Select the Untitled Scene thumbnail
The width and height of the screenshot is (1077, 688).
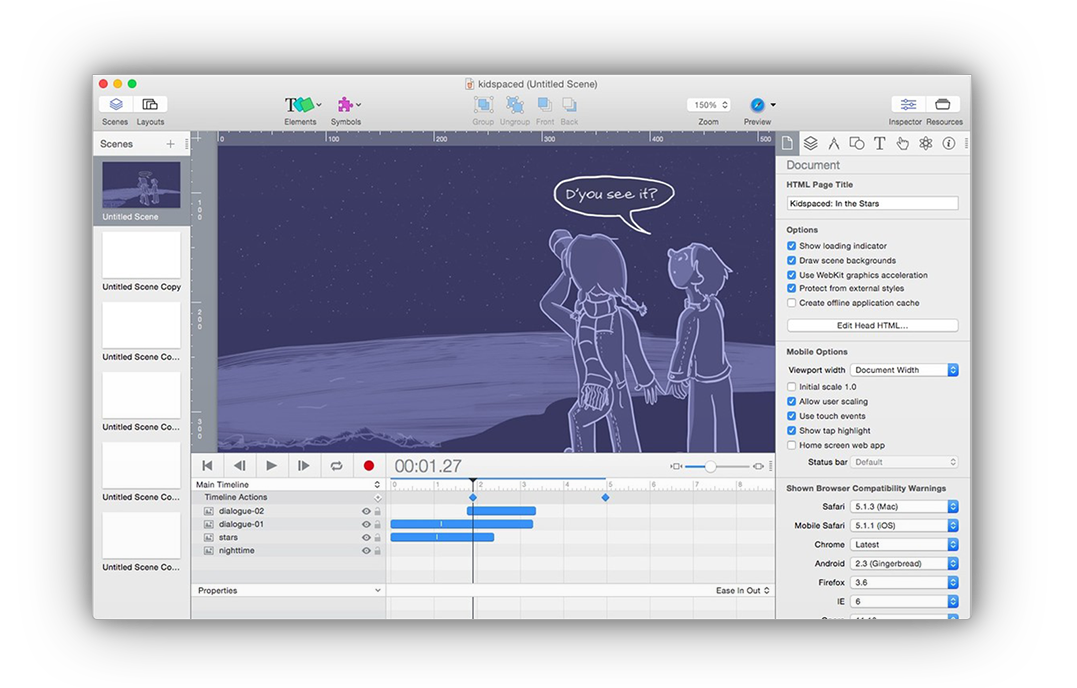pyautogui.click(x=141, y=185)
